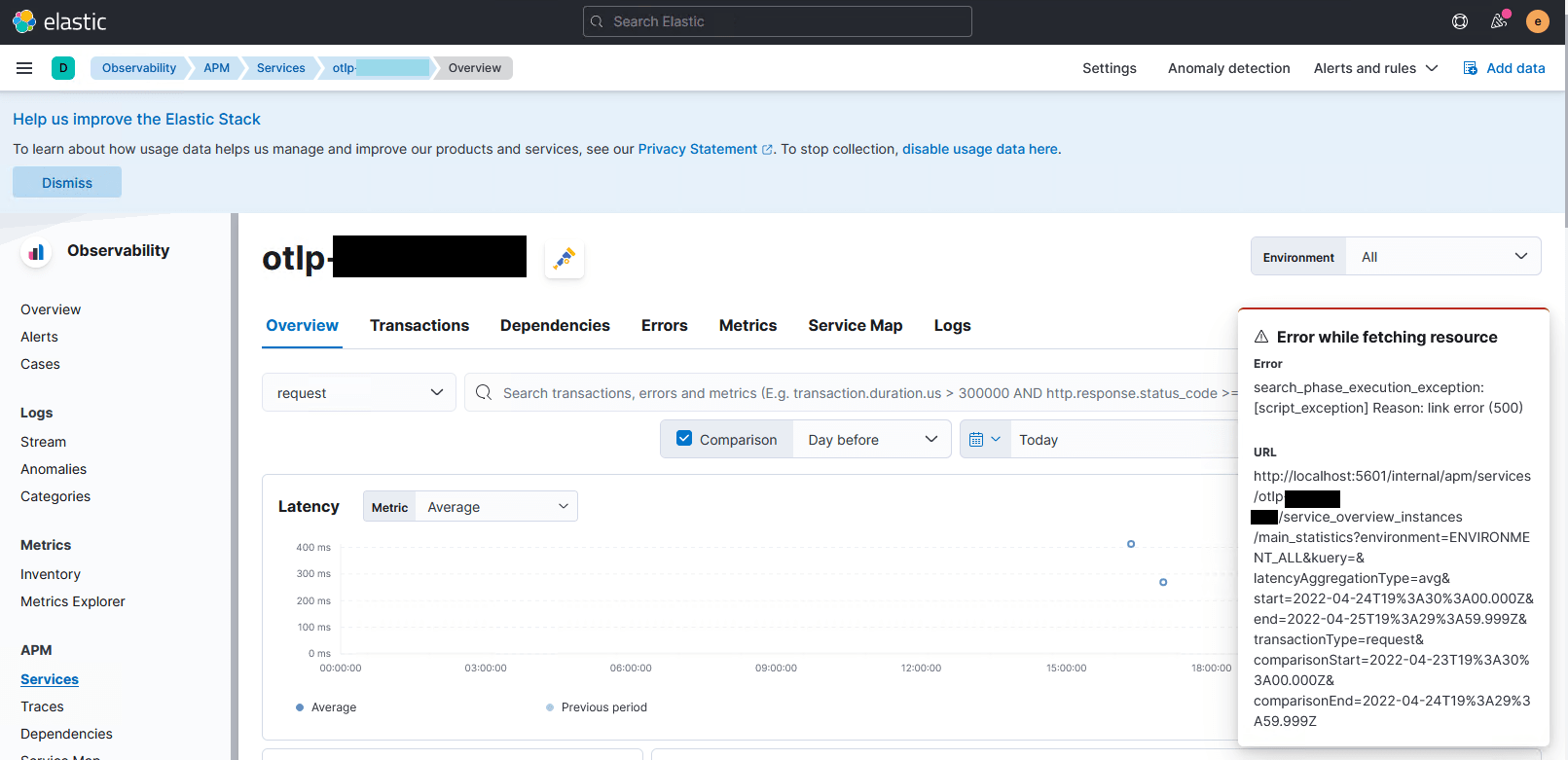Screen dimensions: 1568x760
Task: Click the lower latency chart data point
Action: 1163,582
